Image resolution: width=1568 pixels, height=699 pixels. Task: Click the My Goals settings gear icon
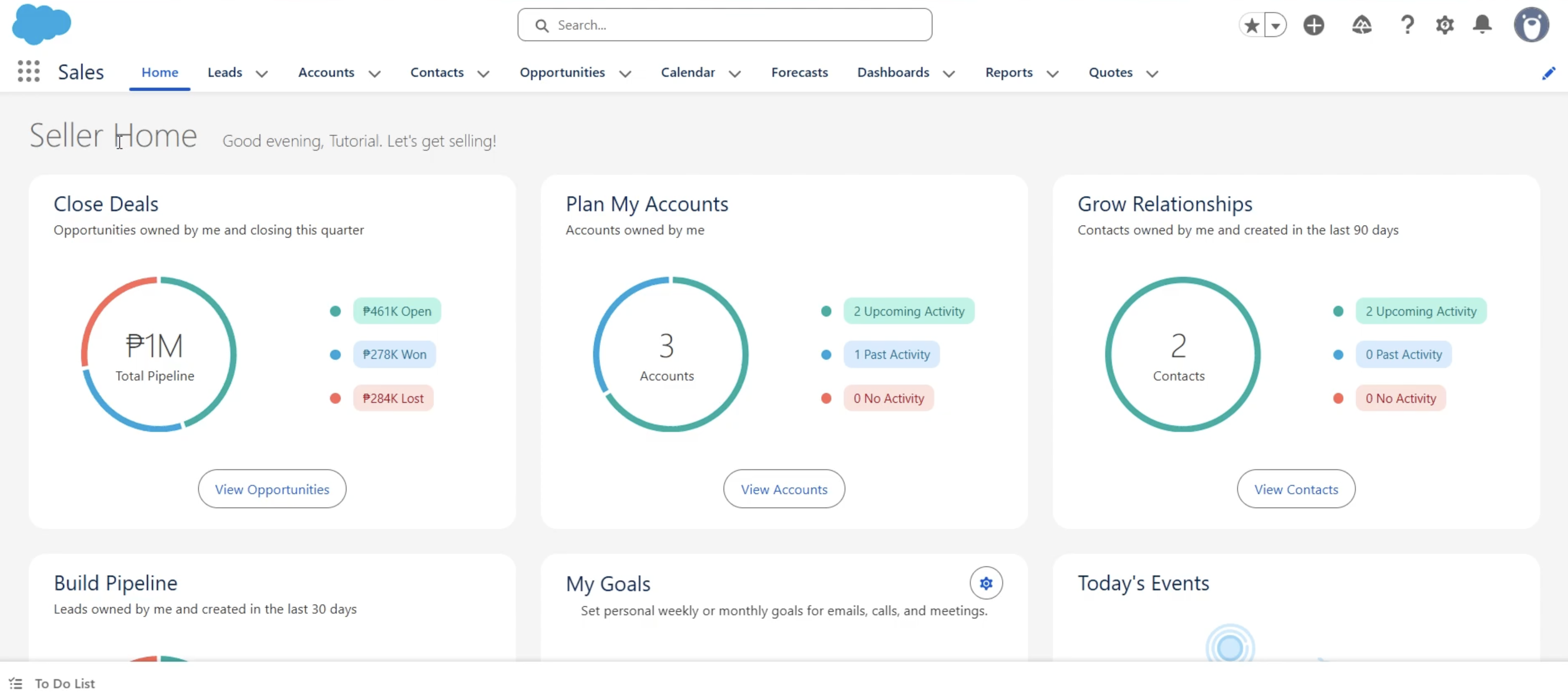tap(986, 583)
